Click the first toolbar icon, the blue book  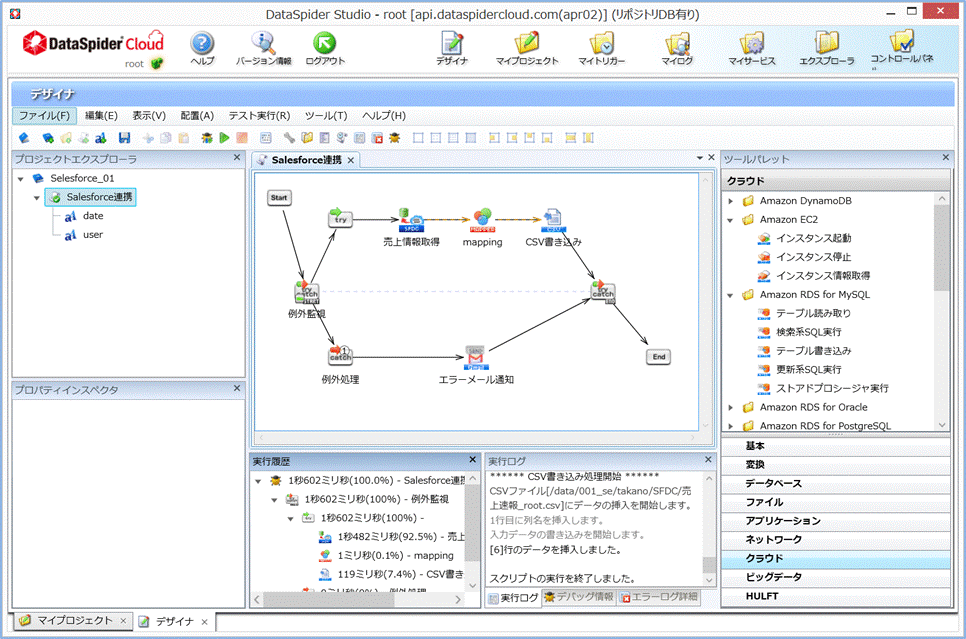point(24,138)
